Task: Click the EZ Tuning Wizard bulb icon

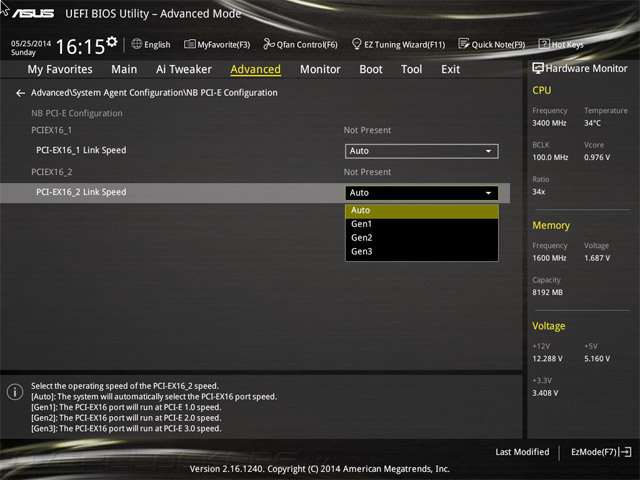Action: [x=356, y=44]
